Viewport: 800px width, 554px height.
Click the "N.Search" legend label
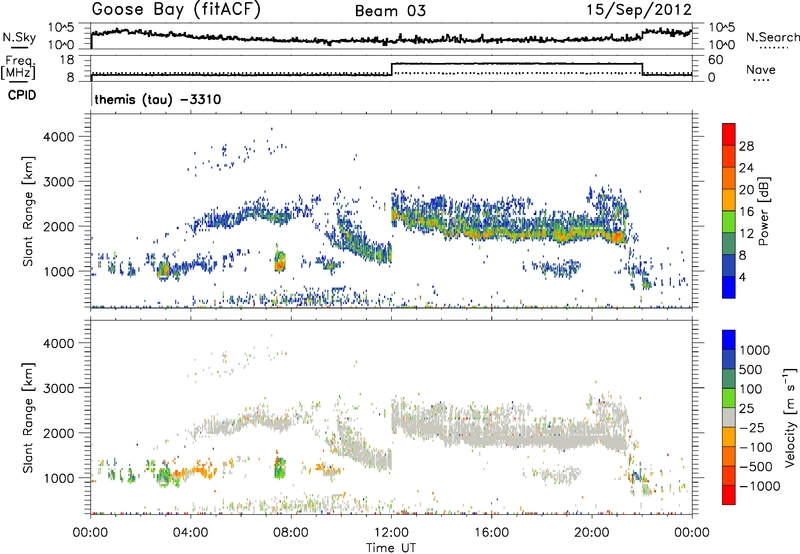pyautogui.click(x=772, y=37)
